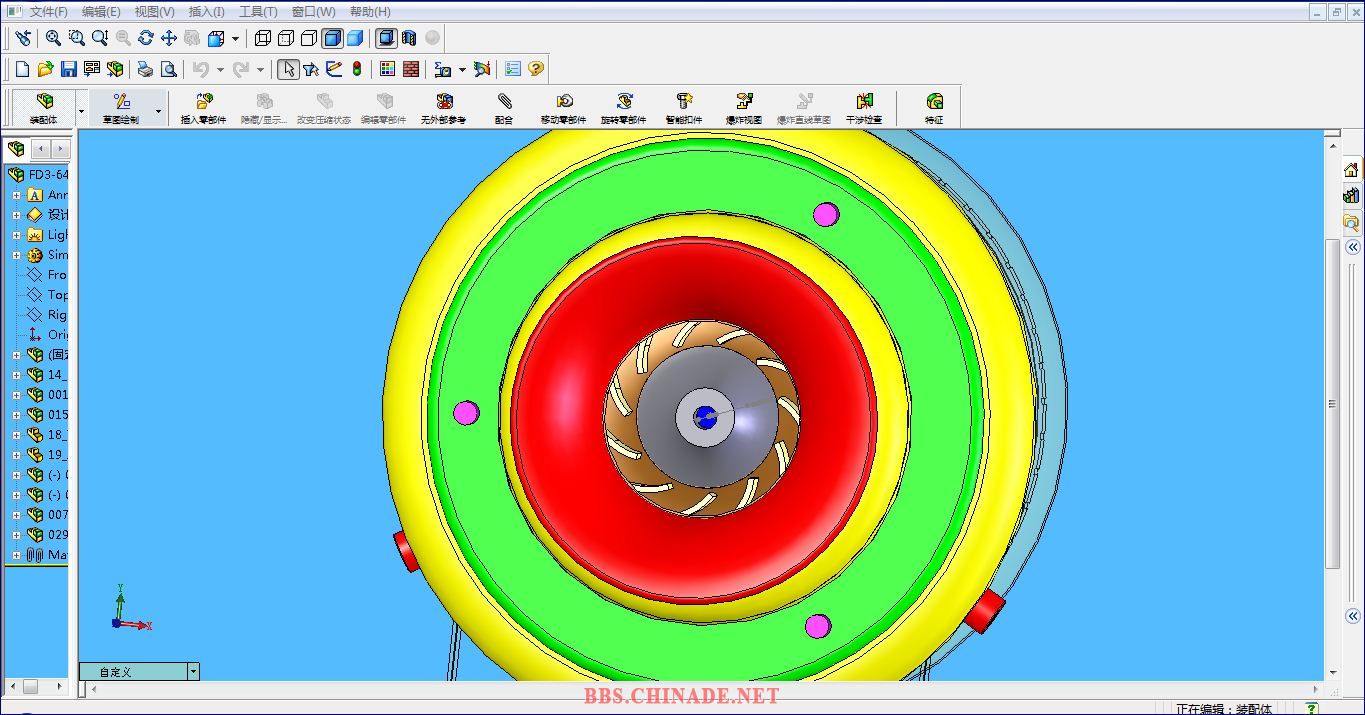Save the assembly with the floppy icon

coord(69,69)
